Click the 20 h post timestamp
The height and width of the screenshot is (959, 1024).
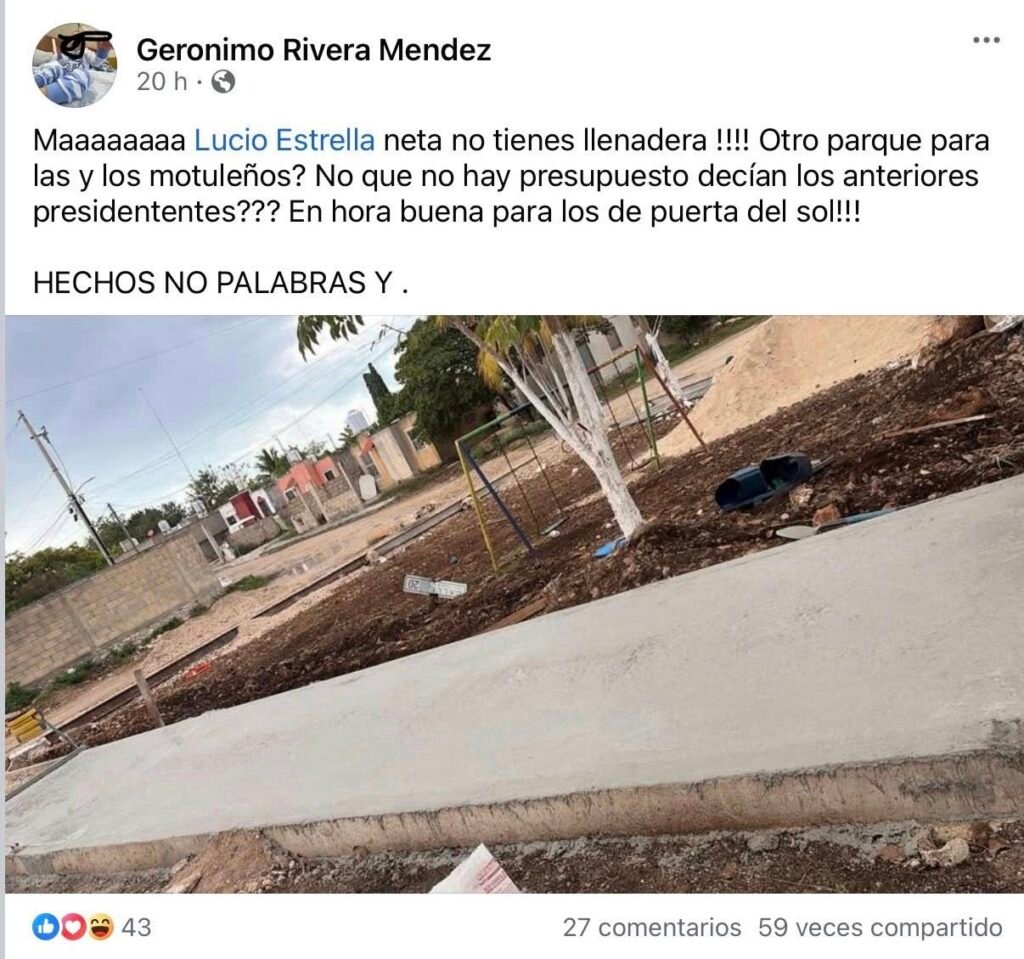161,82
